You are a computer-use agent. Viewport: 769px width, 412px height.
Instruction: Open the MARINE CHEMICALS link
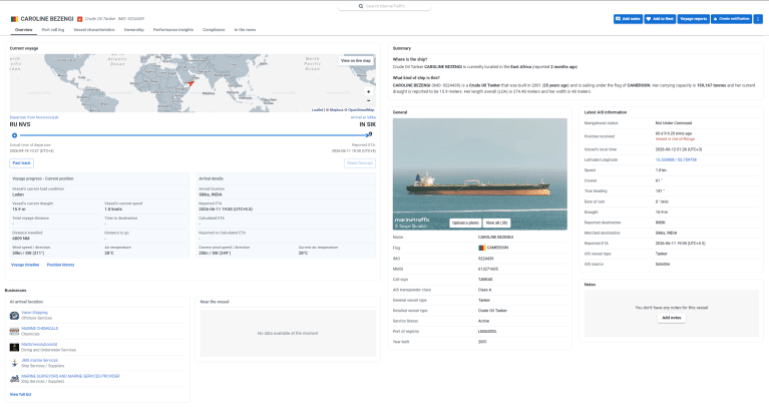(x=40, y=329)
